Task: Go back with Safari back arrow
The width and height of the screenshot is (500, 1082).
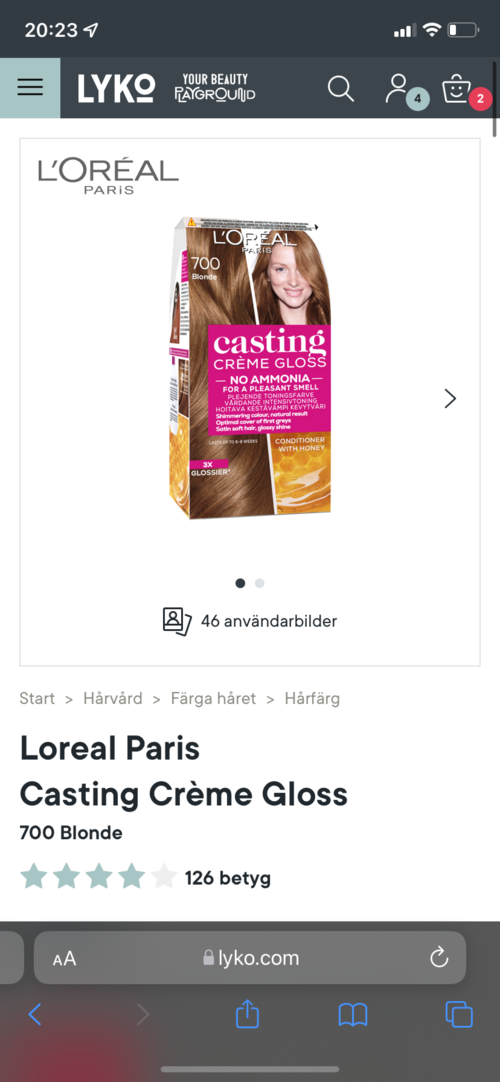Action: coord(35,1014)
